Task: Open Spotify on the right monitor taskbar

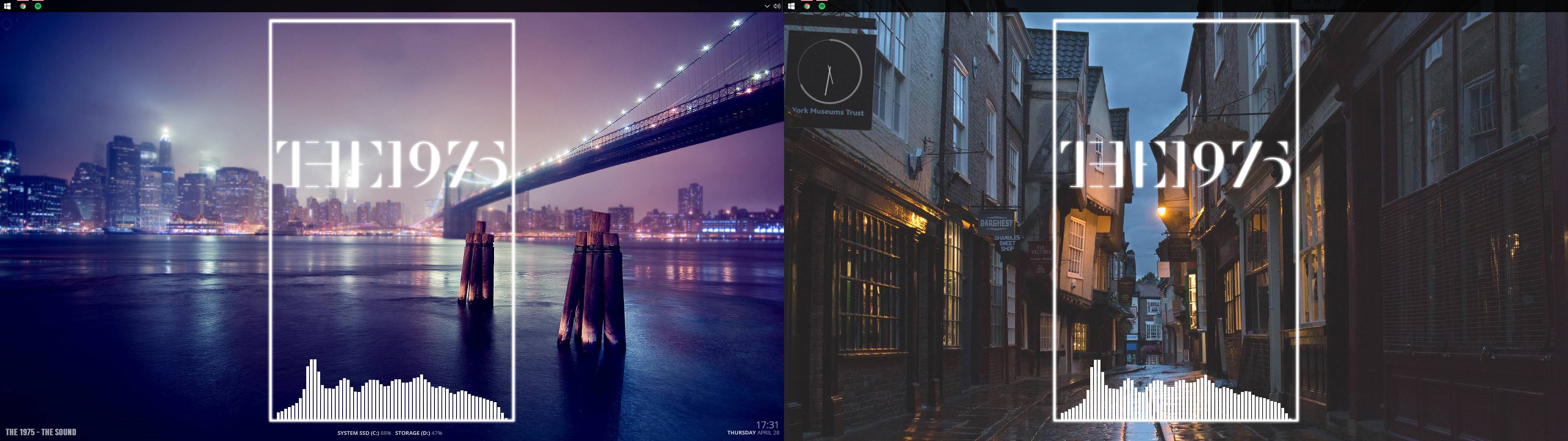Action: coord(822,6)
